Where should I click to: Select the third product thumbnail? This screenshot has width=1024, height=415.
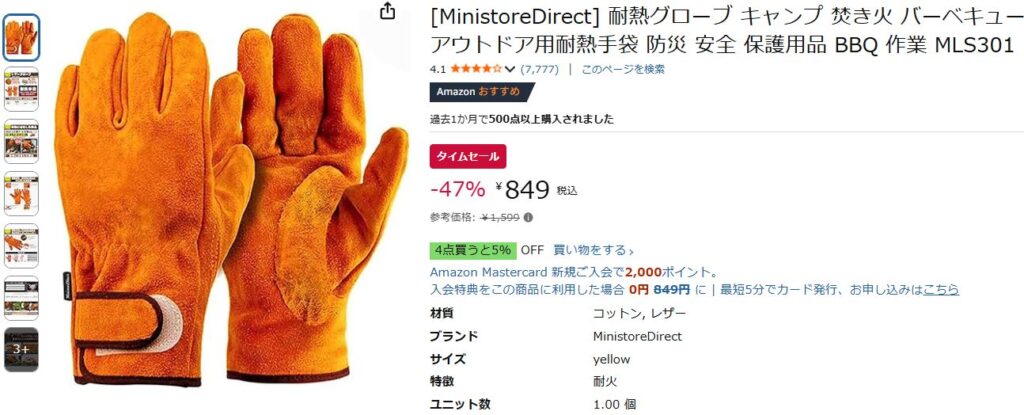(22, 141)
